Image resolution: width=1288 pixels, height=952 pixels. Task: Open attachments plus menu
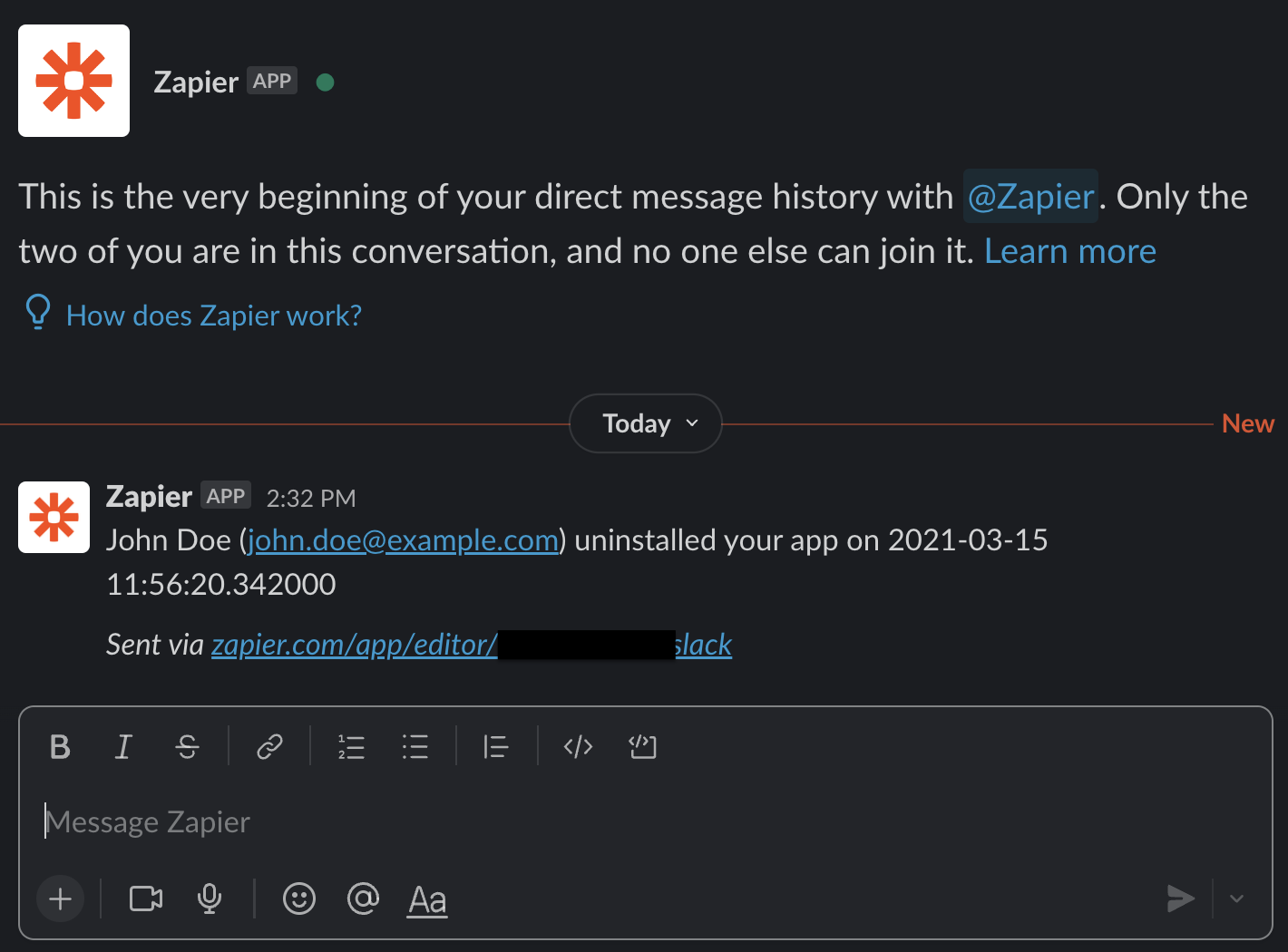61,899
